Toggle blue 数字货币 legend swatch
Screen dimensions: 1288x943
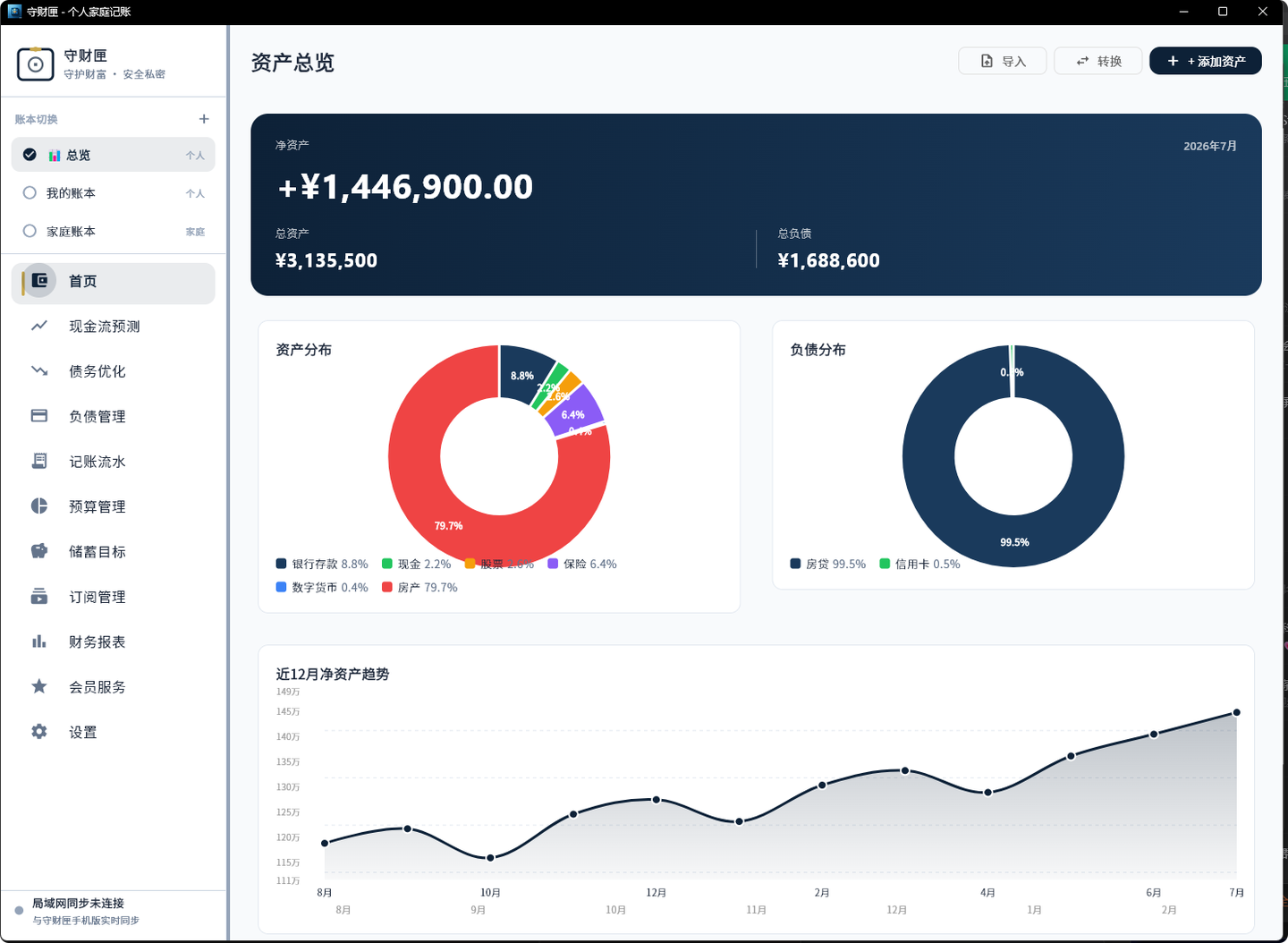point(281,587)
